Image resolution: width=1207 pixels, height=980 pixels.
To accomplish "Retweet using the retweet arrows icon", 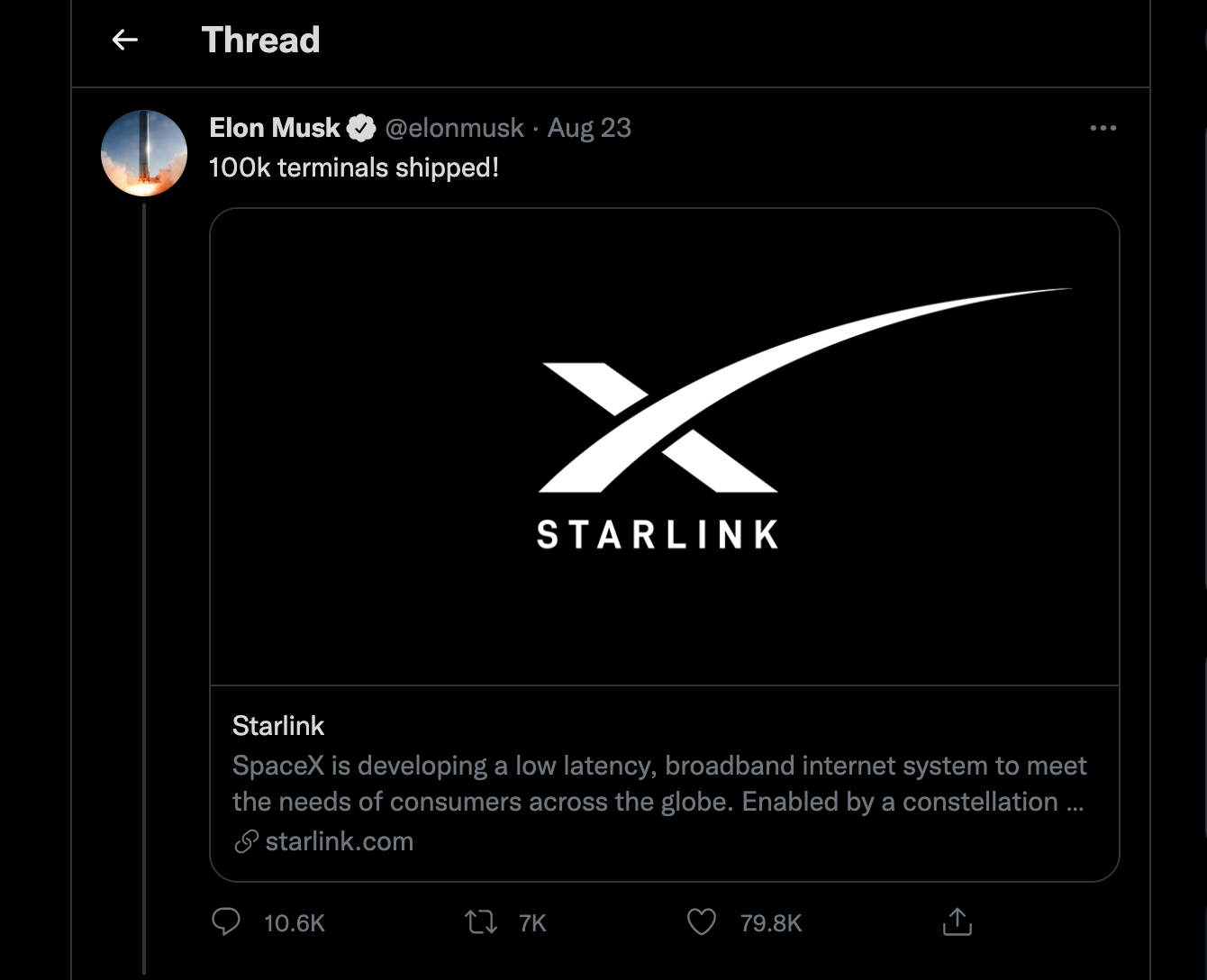I will (x=481, y=921).
